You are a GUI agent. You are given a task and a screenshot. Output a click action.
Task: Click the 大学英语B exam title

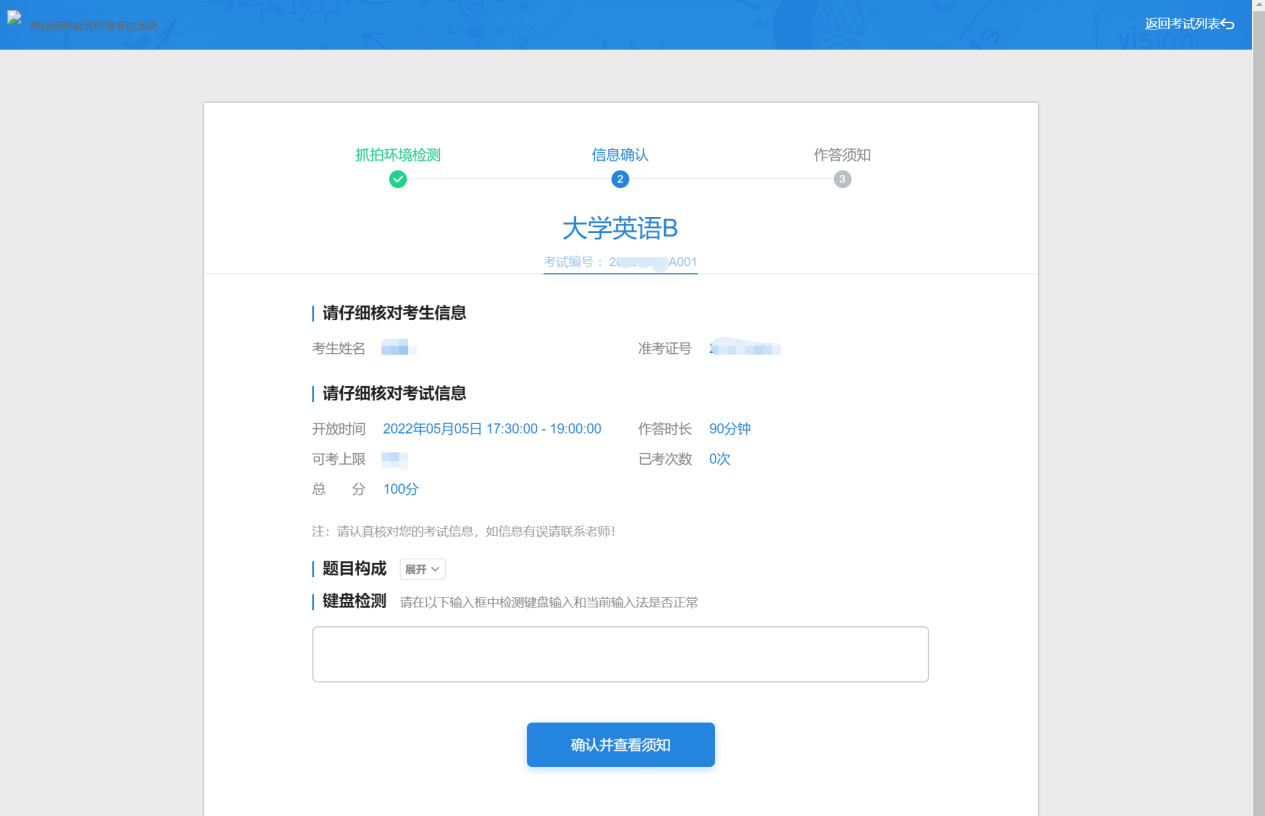[620, 228]
